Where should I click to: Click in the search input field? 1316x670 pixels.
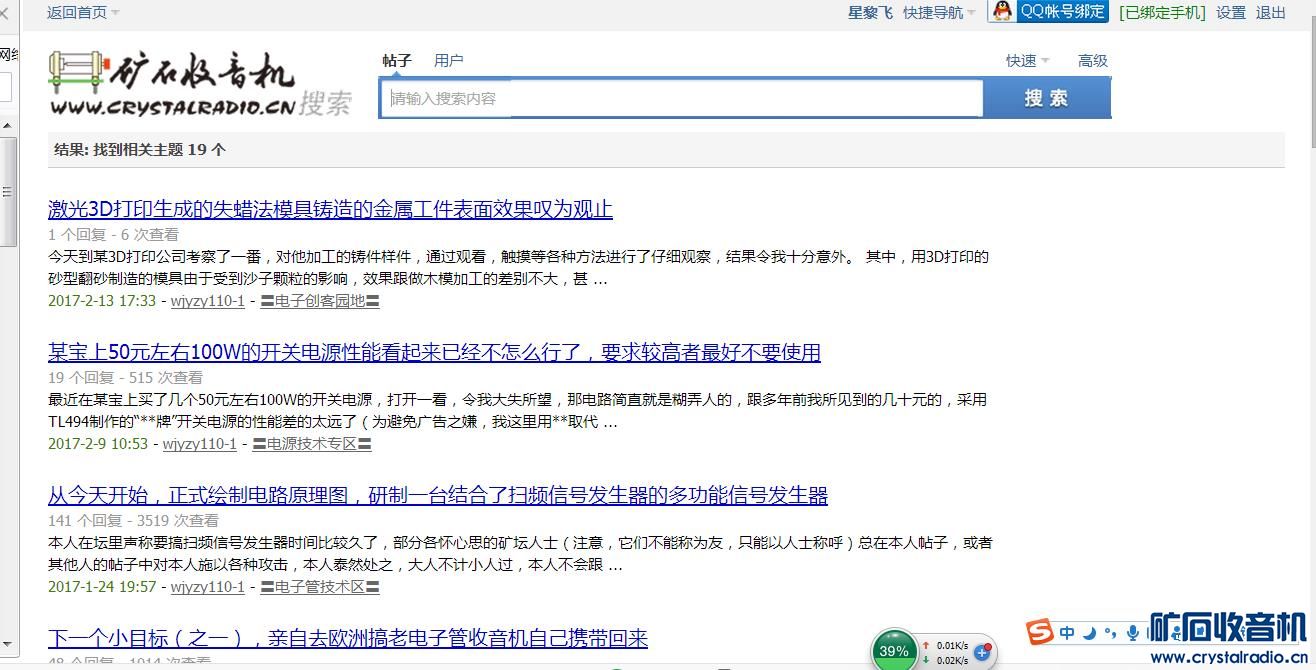pos(680,98)
